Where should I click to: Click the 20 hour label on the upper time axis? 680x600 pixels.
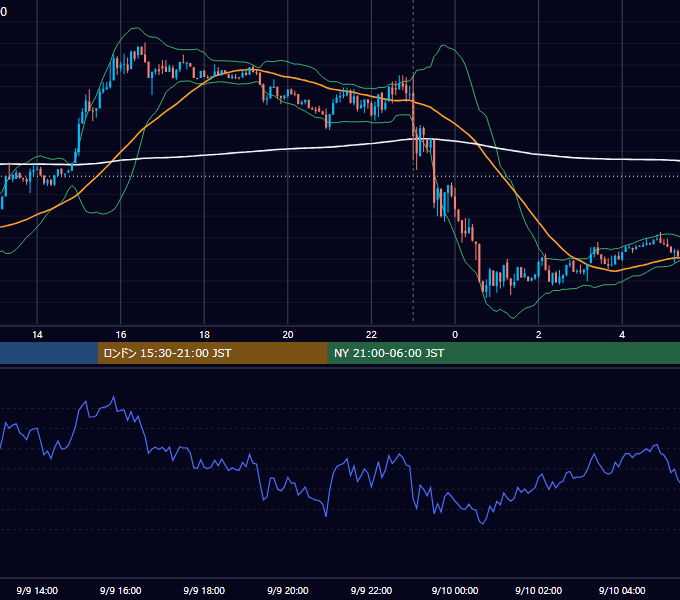[288, 335]
